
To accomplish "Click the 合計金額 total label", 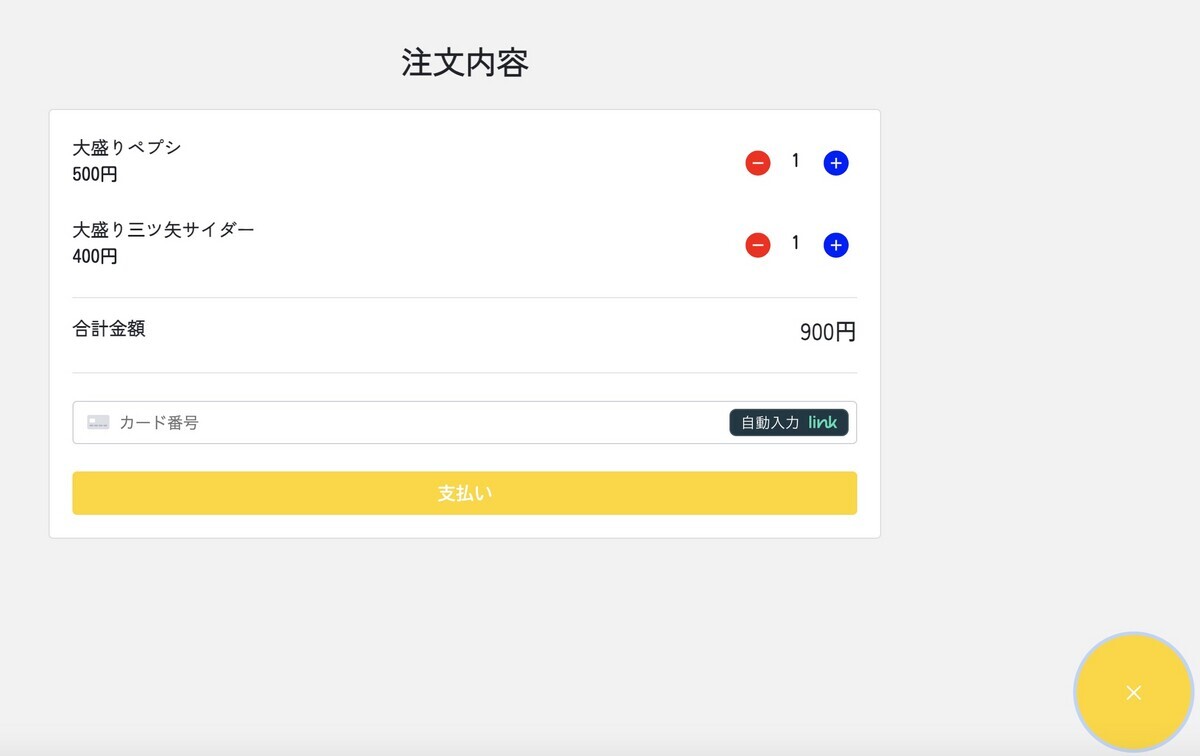I will click(109, 328).
